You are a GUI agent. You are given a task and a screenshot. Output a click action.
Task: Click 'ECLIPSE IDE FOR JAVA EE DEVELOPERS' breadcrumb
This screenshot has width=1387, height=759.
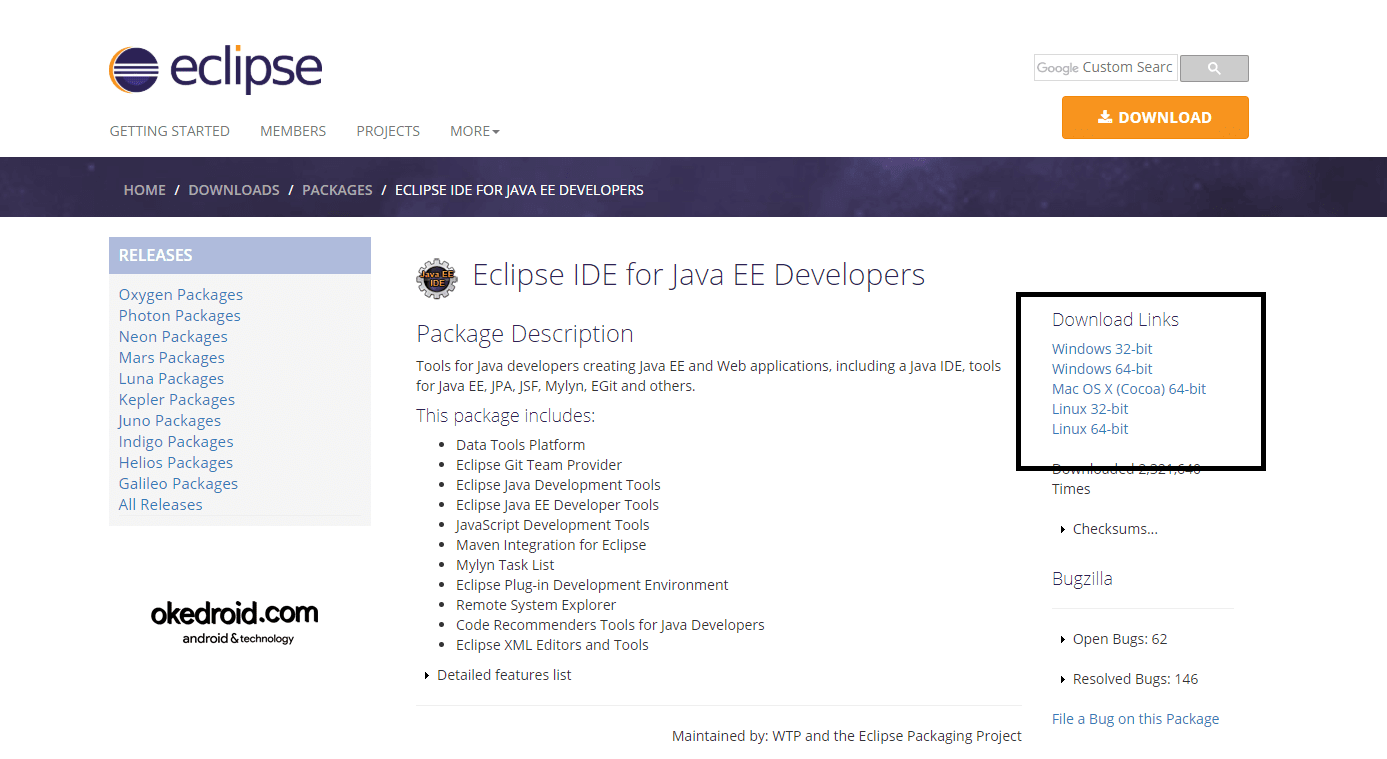click(519, 190)
